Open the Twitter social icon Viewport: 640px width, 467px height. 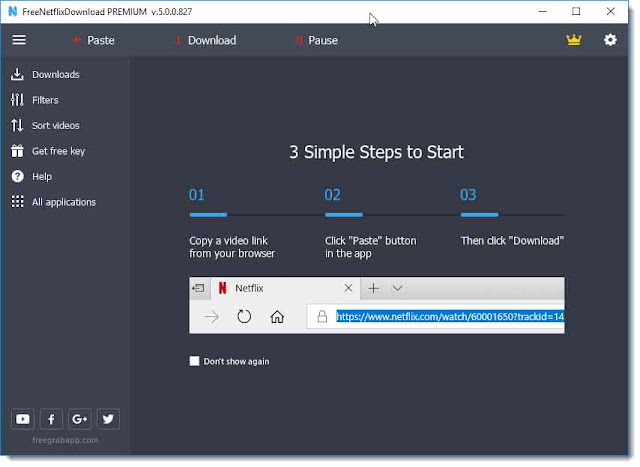click(108, 419)
